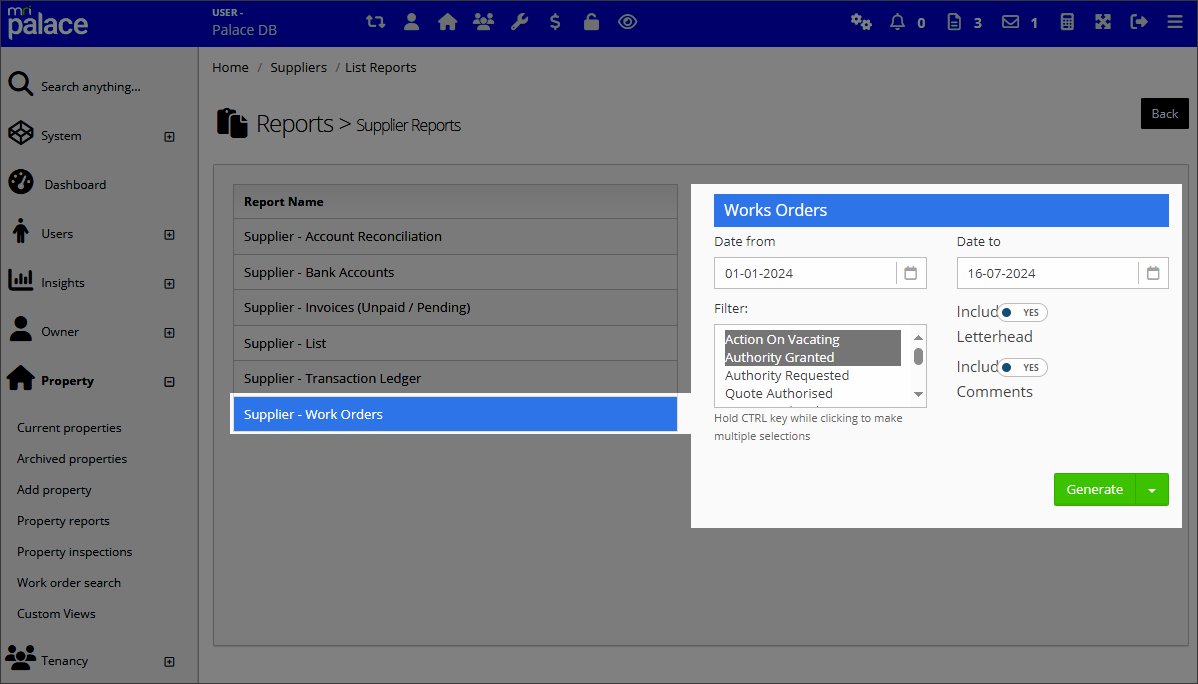Click the MRI Palace logo
1198x684 pixels.
(47, 22)
